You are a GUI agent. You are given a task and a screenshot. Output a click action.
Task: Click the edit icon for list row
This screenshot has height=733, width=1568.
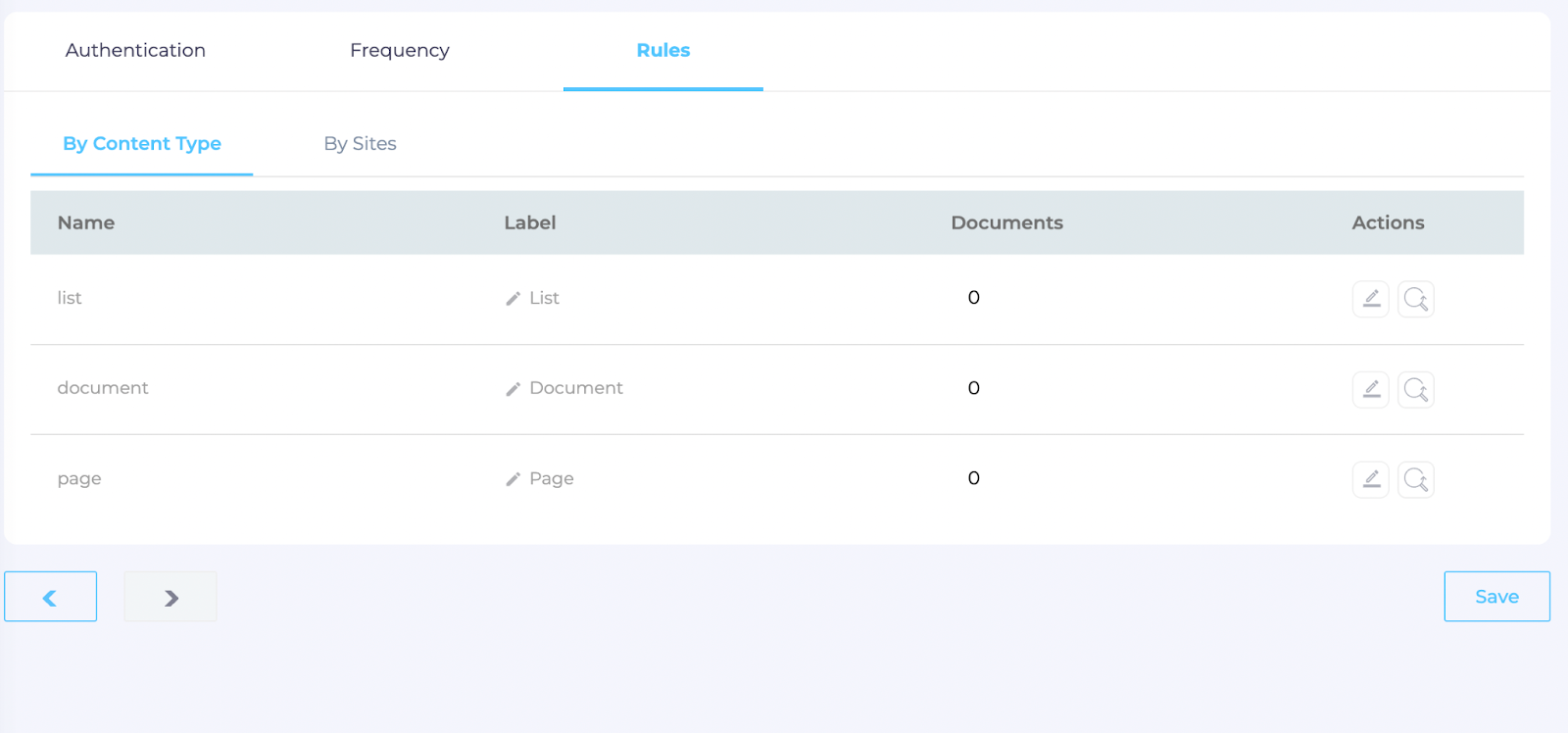pos(1370,299)
